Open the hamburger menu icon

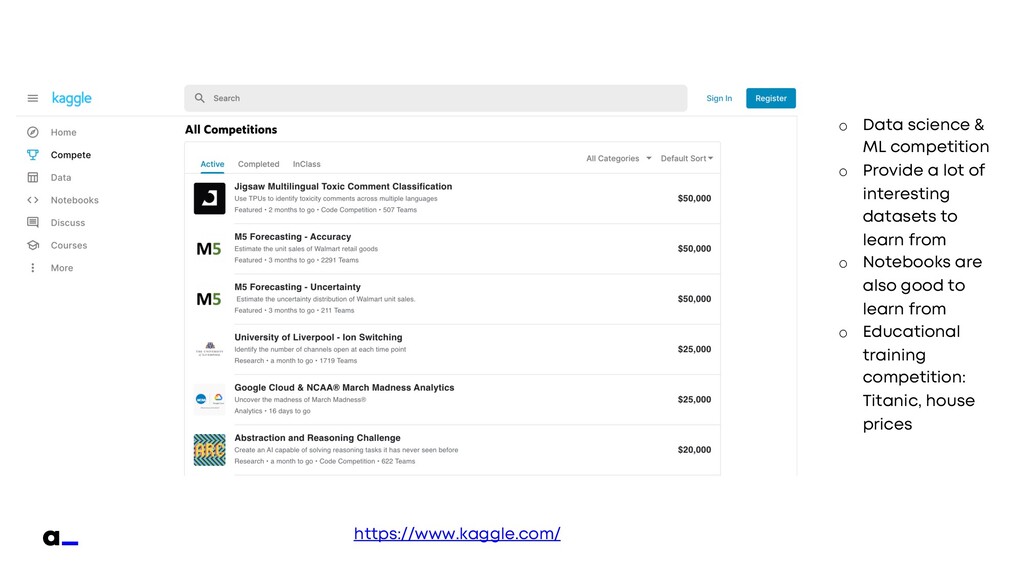coord(33,99)
